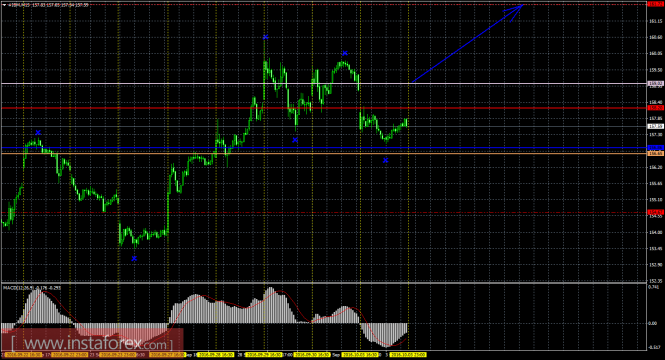The width and height of the screenshot is (665, 360).
Task: Select the orange horizontal level price tag 156.69
Action: click(655, 153)
